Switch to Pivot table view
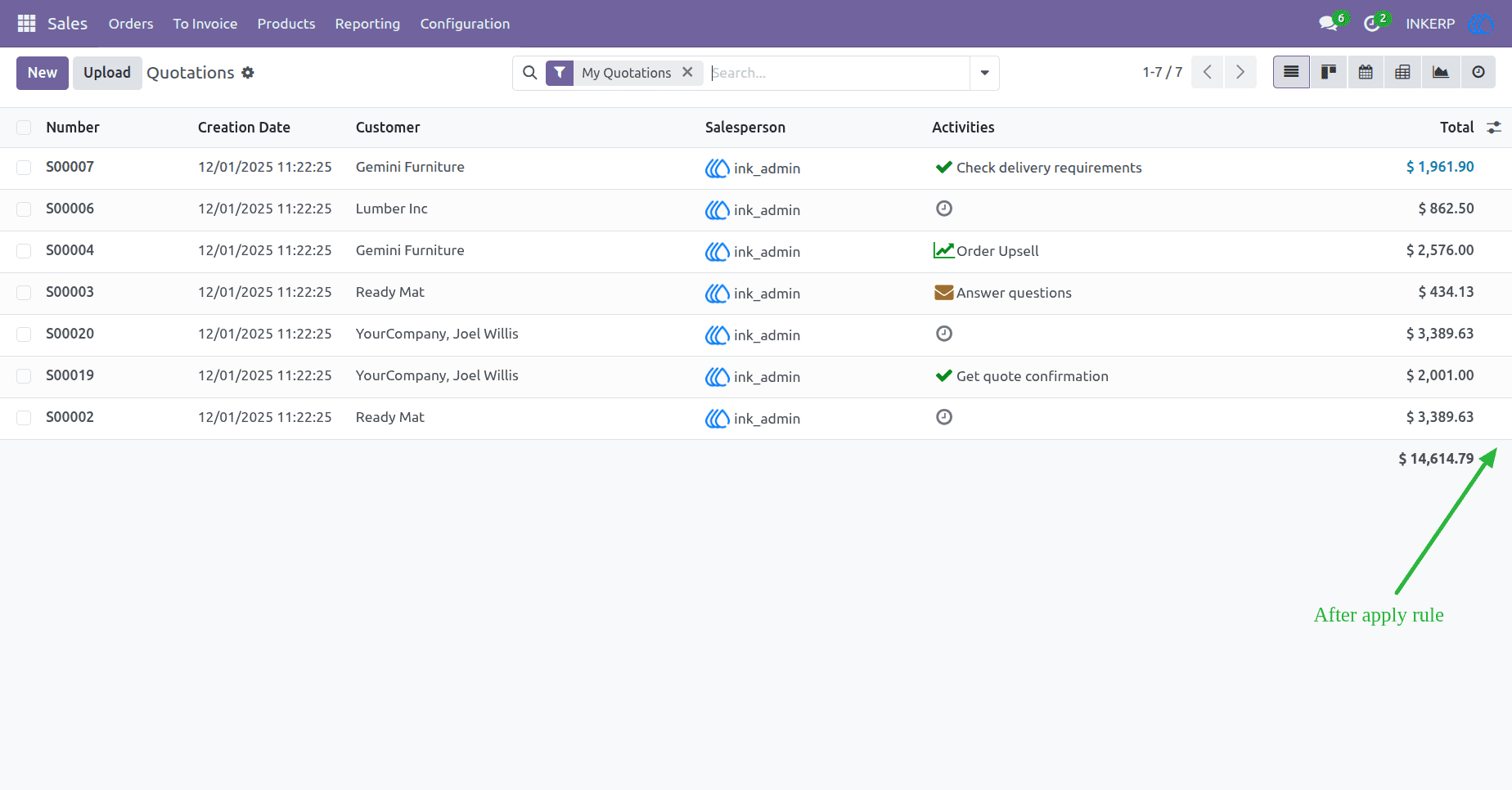 coord(1402,73)
